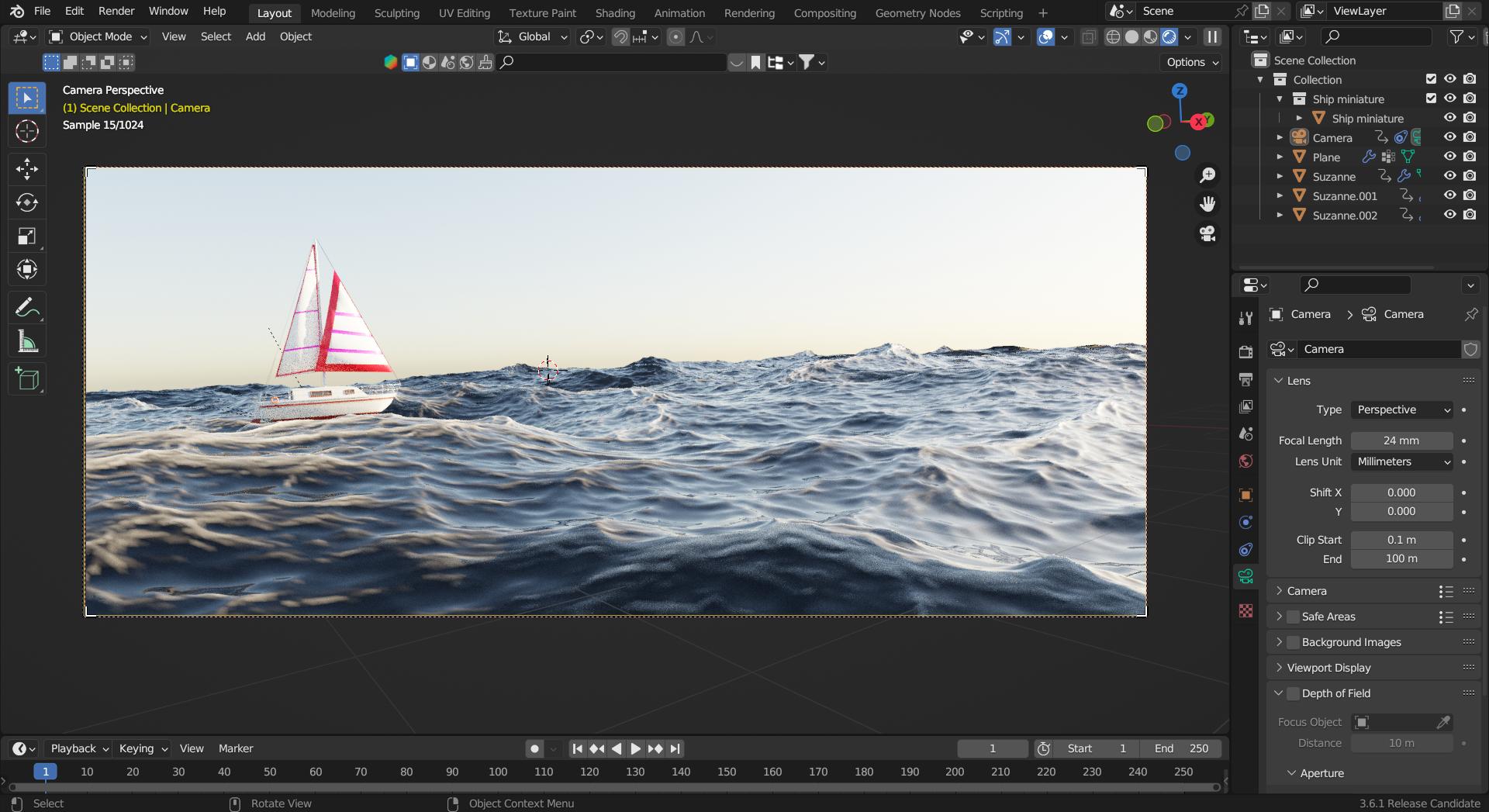This screenshot has height=812, width=1489.
Task: Click the viewport zoom magnifier icon
Action: click(x=1207, y=176)
